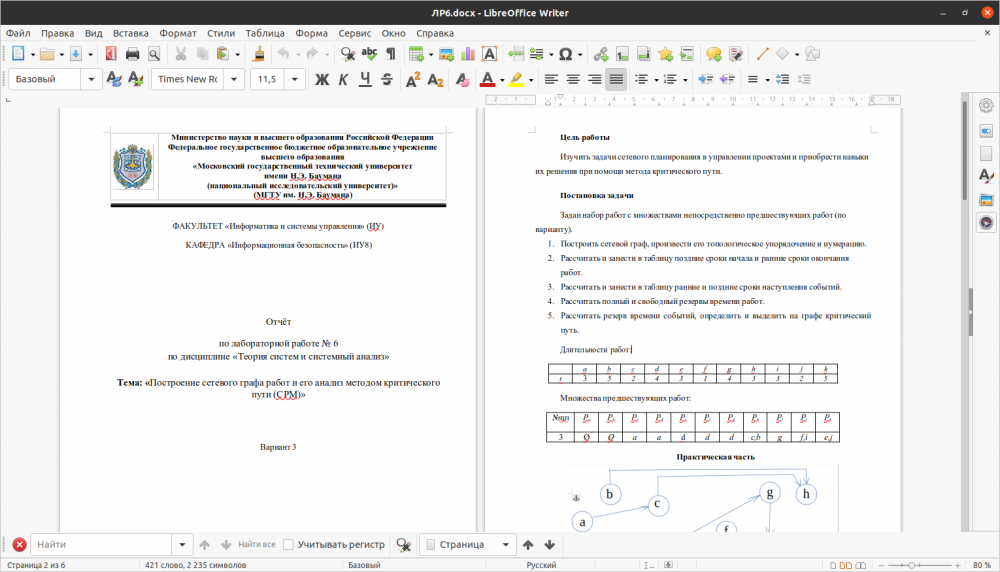Click the yellow highlighting color button

[516, 79]
